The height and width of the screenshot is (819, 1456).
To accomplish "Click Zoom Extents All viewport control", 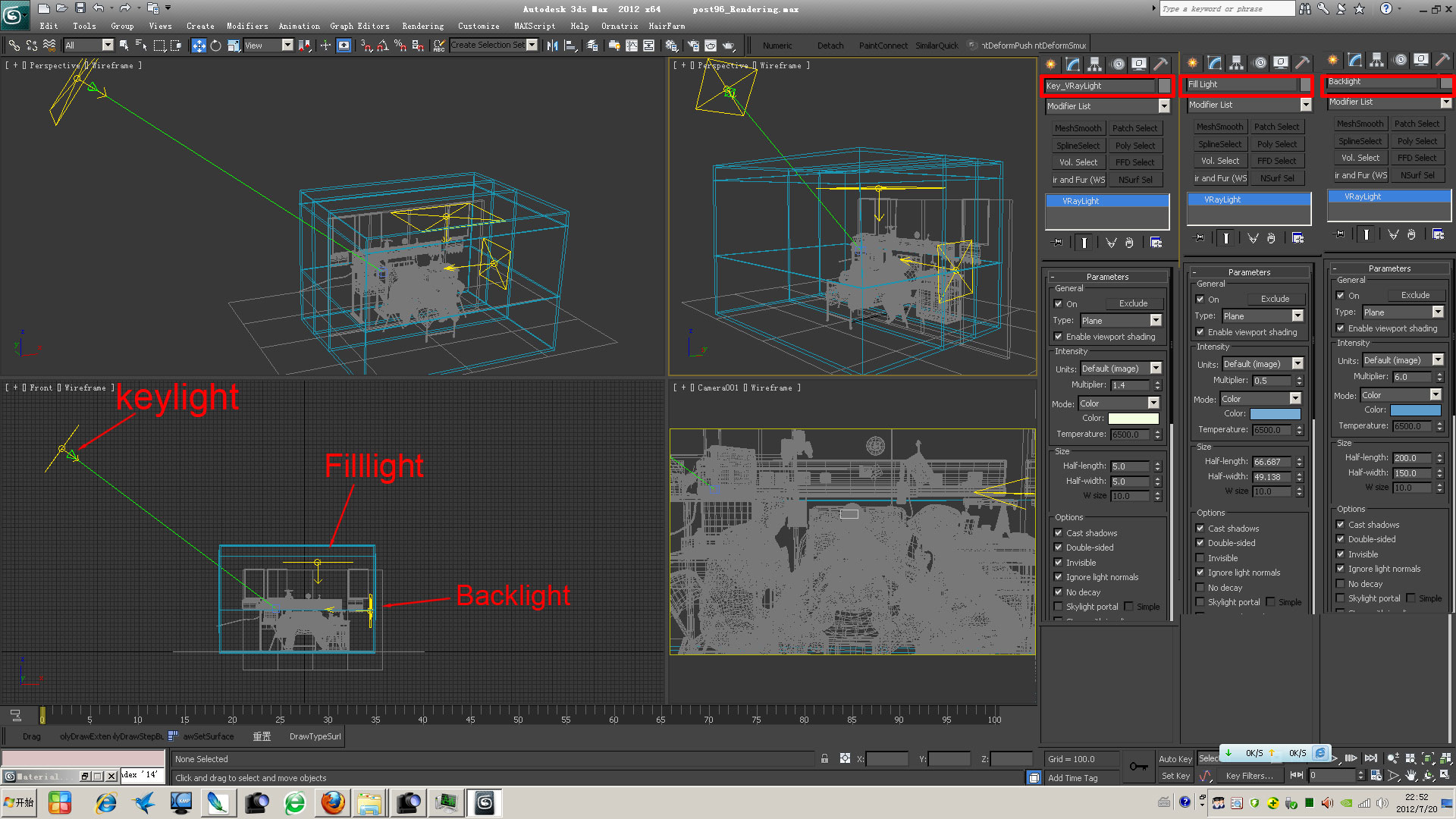I will [x=1445, y=758].
